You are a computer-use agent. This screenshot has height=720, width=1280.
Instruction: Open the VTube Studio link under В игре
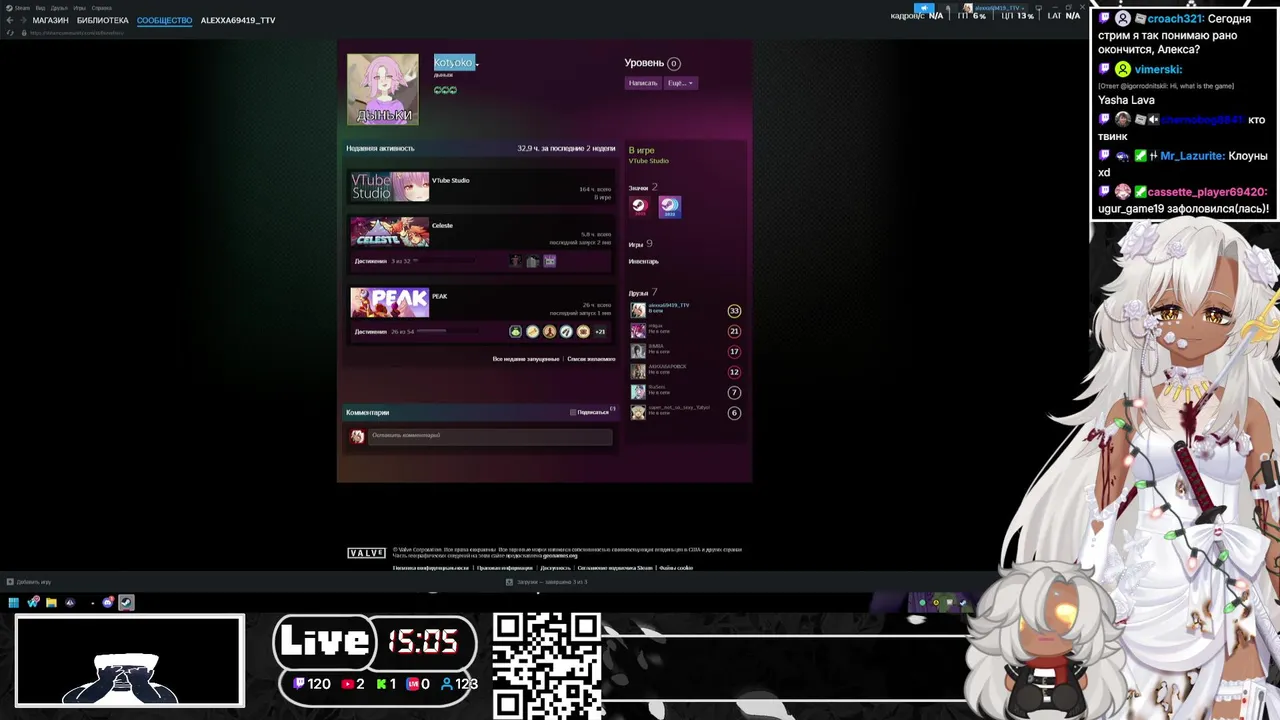point(648,161)
